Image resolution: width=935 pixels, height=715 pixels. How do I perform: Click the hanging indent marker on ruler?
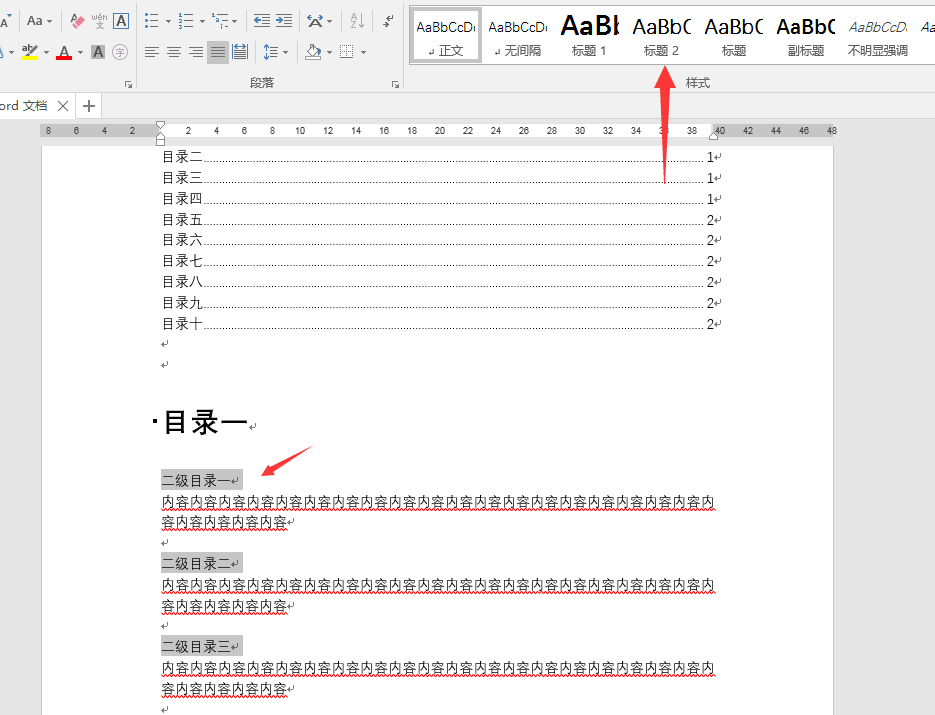[160, 135]
